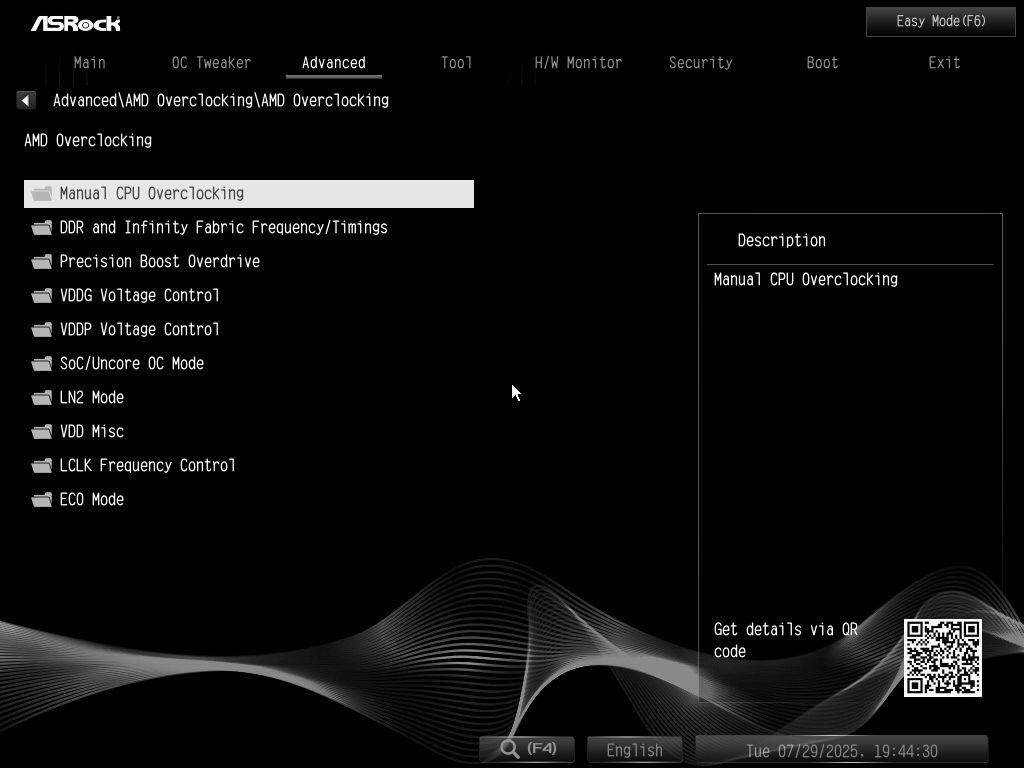Screen dimensions: 1024x768
Task: Click the date and time display
Action: coord(842,750)
